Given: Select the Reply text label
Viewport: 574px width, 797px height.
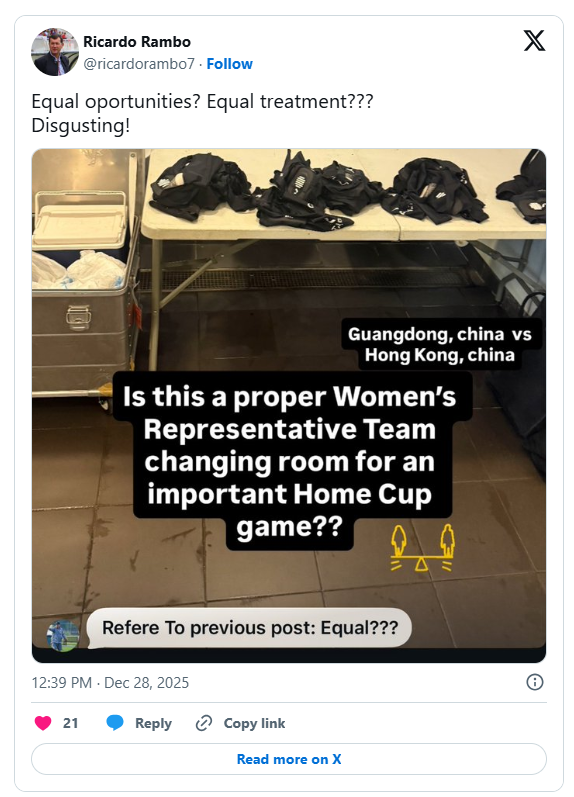Looking at the screenshot, I should click(153, 723).
